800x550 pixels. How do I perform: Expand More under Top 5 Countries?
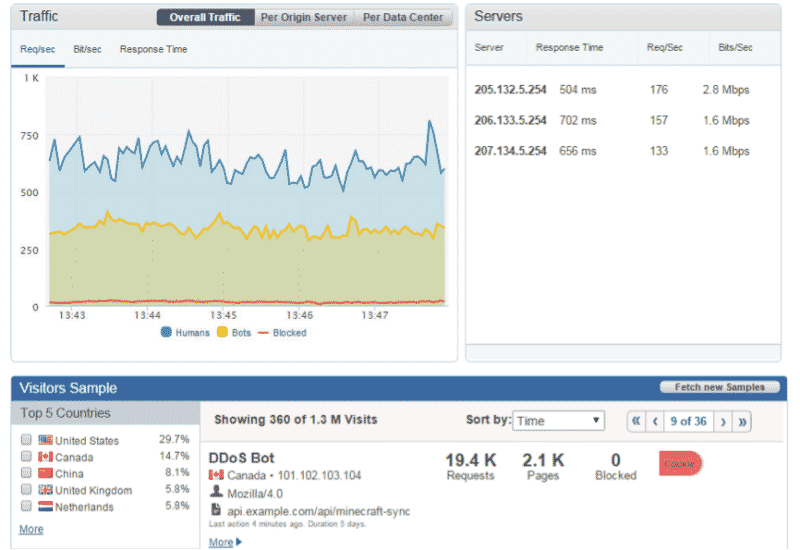pyautogui.click(x=31, y=529)
